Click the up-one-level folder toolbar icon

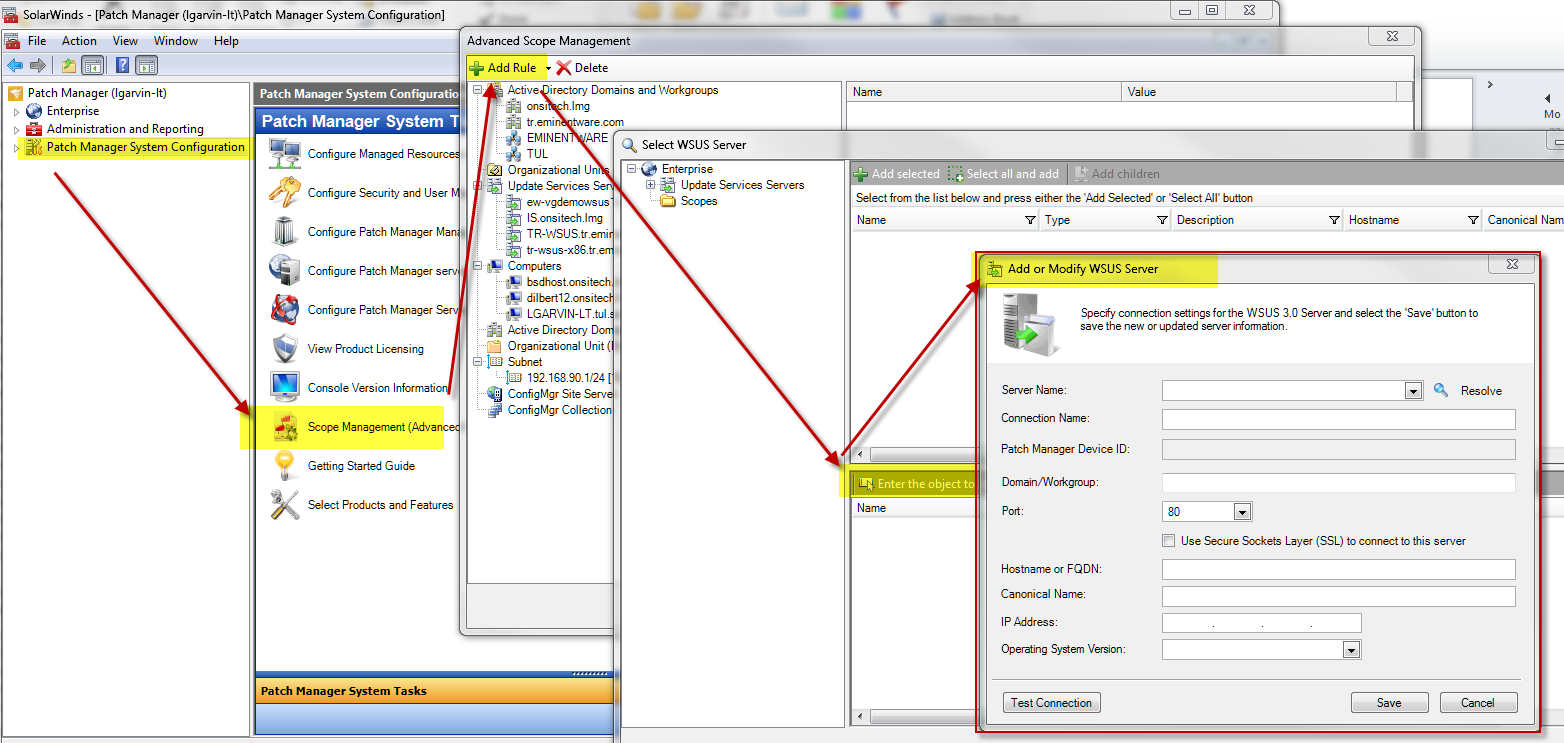[68, 66]
